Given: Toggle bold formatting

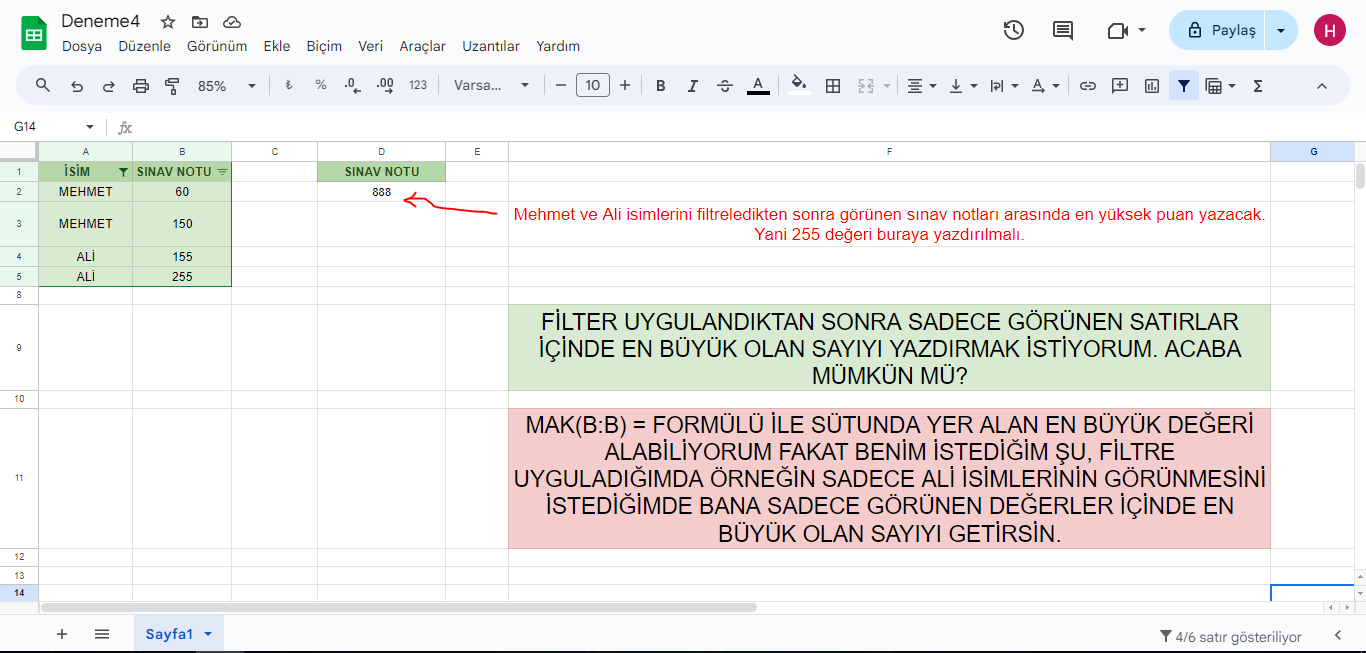Looking at the screenshot, I should pyautogui.click(x=661, y=86).
